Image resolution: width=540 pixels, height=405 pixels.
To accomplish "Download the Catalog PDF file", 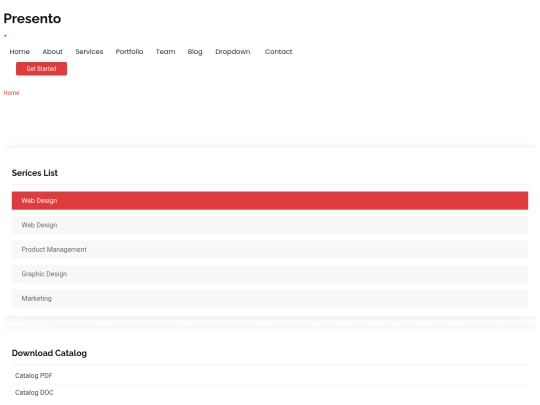I will pyautogui.click(x=34, y=376).
